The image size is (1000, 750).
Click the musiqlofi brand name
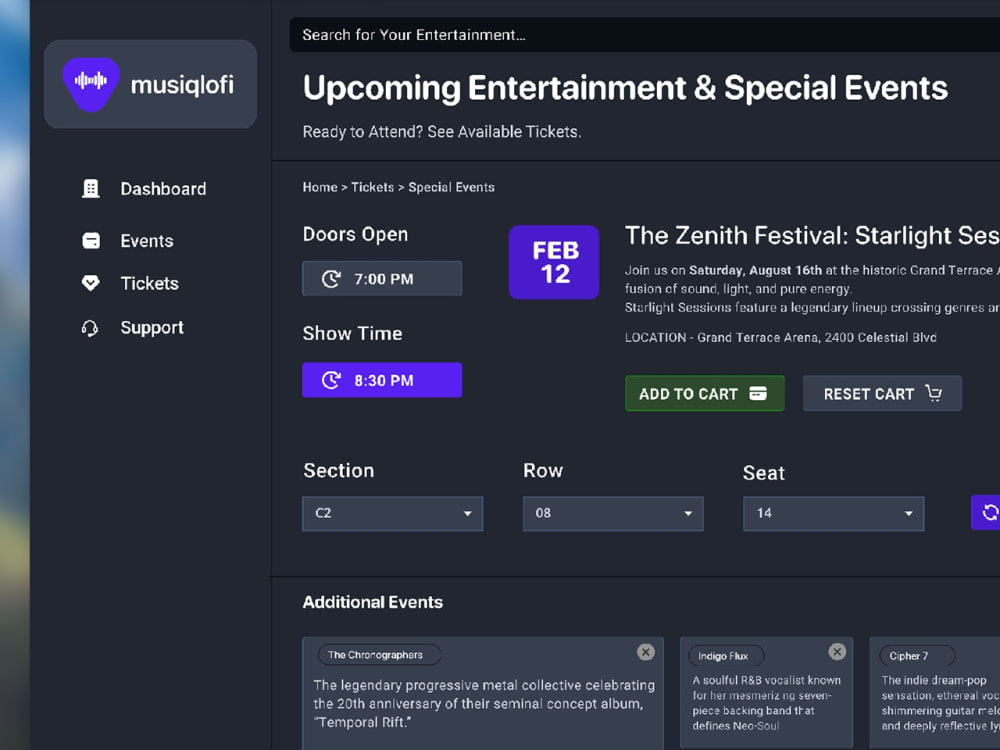coord(182,85)
